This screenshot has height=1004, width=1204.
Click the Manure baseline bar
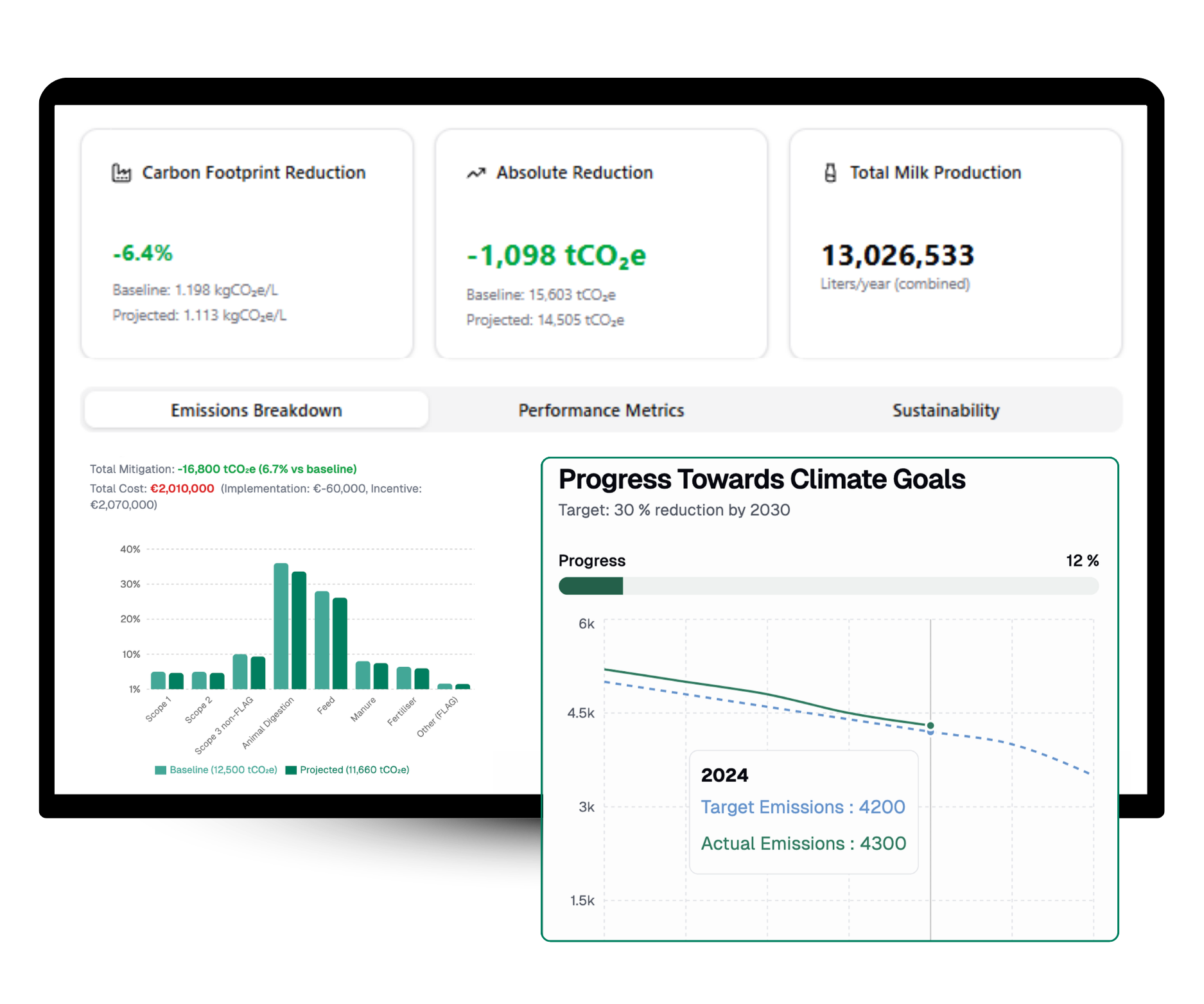pyautogui.click(x=363, y=675)
